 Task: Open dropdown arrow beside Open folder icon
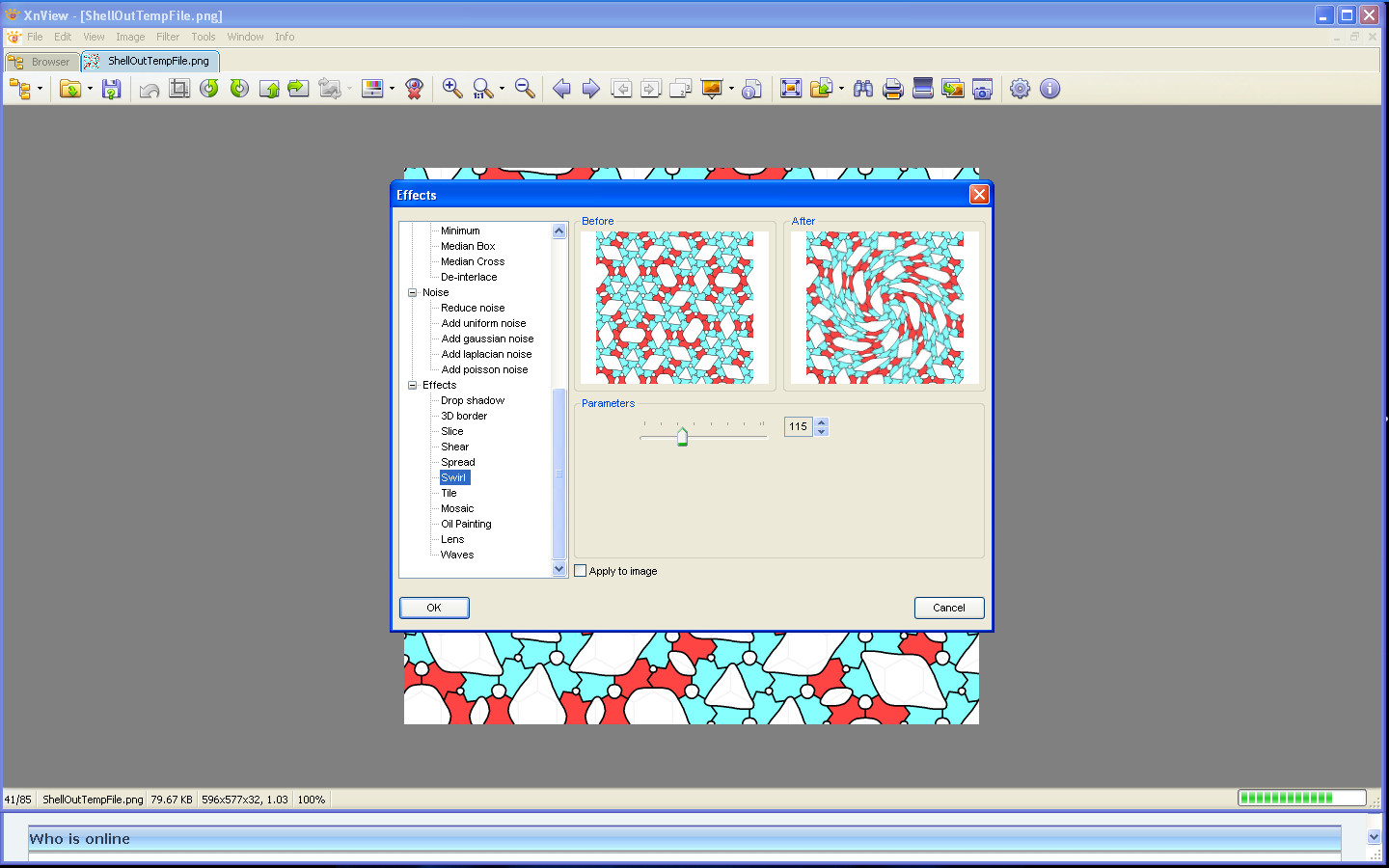(90, 89)
